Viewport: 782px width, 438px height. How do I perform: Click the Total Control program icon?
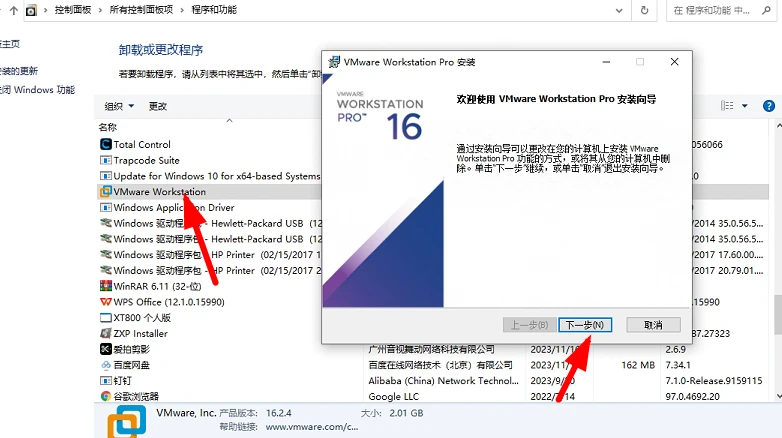tap(106, 145)
